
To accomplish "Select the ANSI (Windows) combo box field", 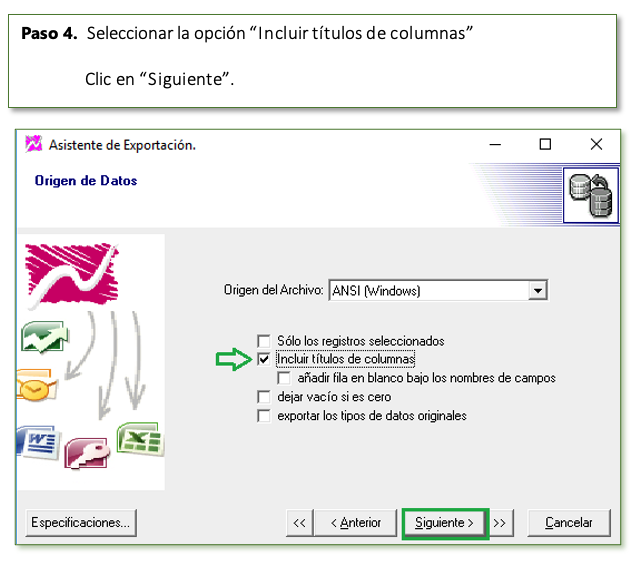I will pyautogui.click(x=438, y=290).
